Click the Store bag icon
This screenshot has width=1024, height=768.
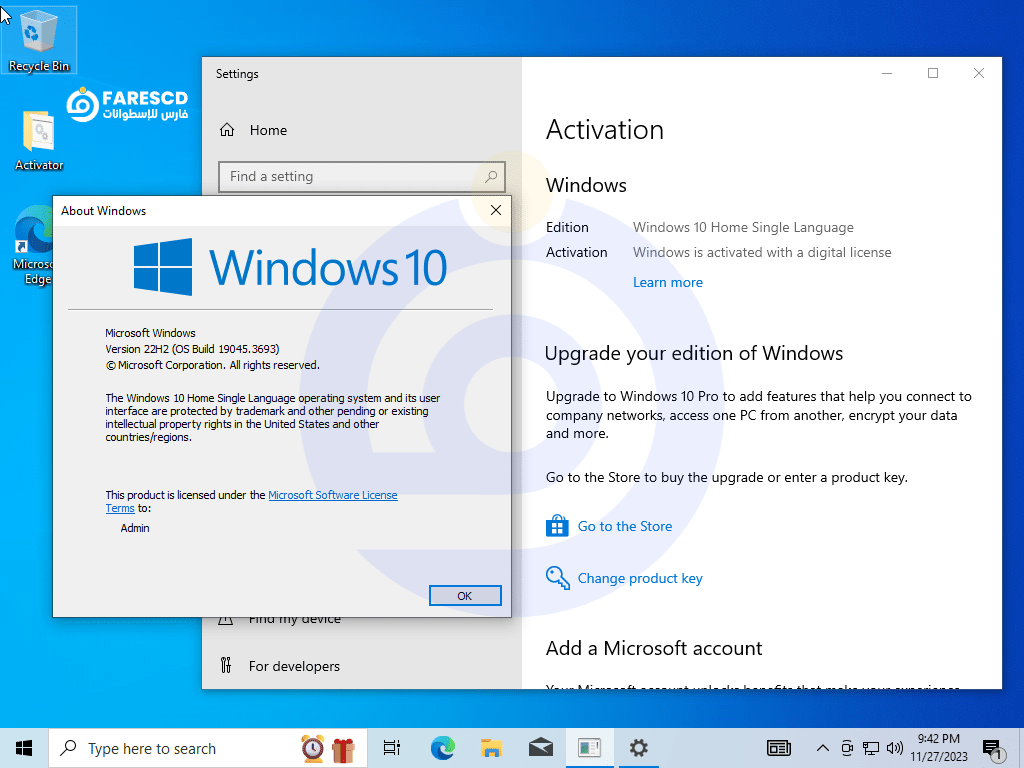(557, 526)
